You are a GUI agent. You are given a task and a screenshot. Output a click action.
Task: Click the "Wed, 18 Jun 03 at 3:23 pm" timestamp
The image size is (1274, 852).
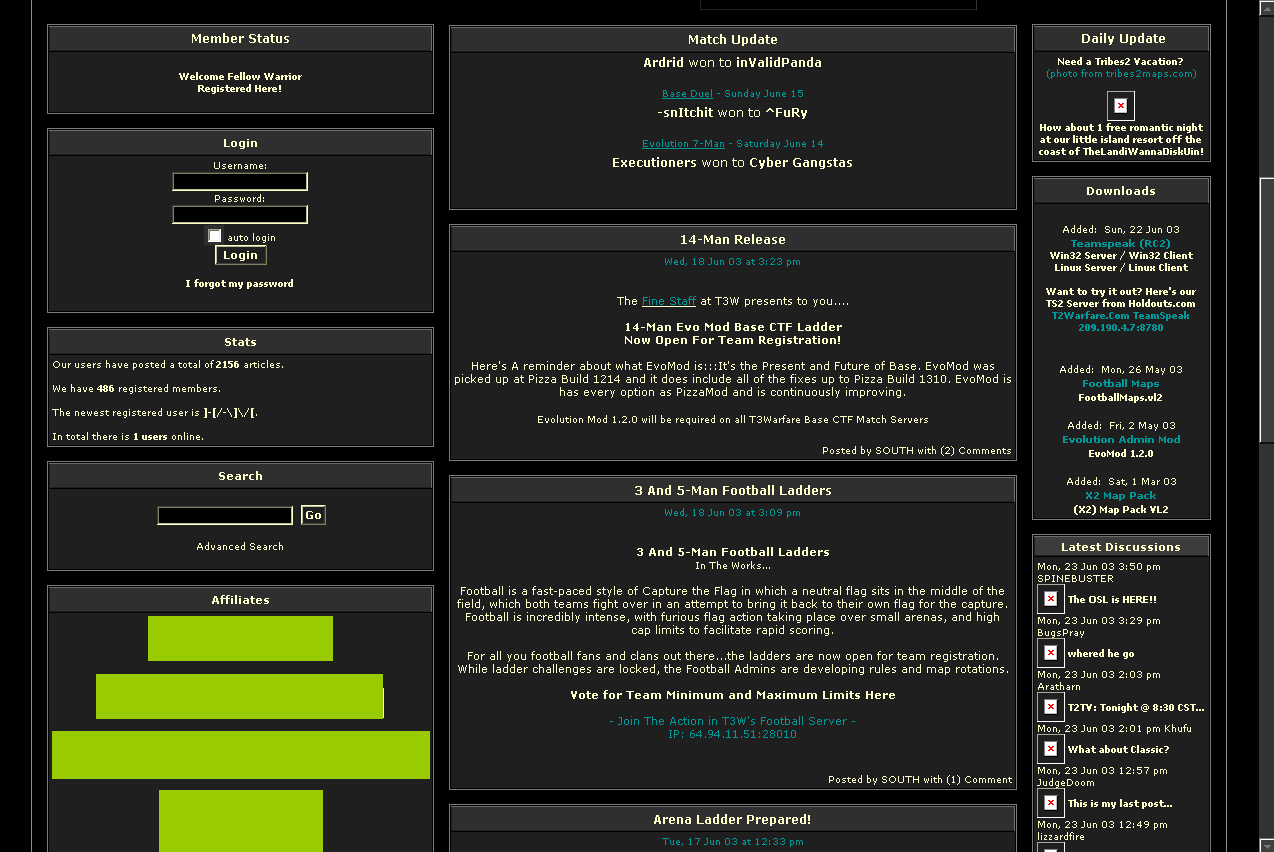(x=733, y=262)
